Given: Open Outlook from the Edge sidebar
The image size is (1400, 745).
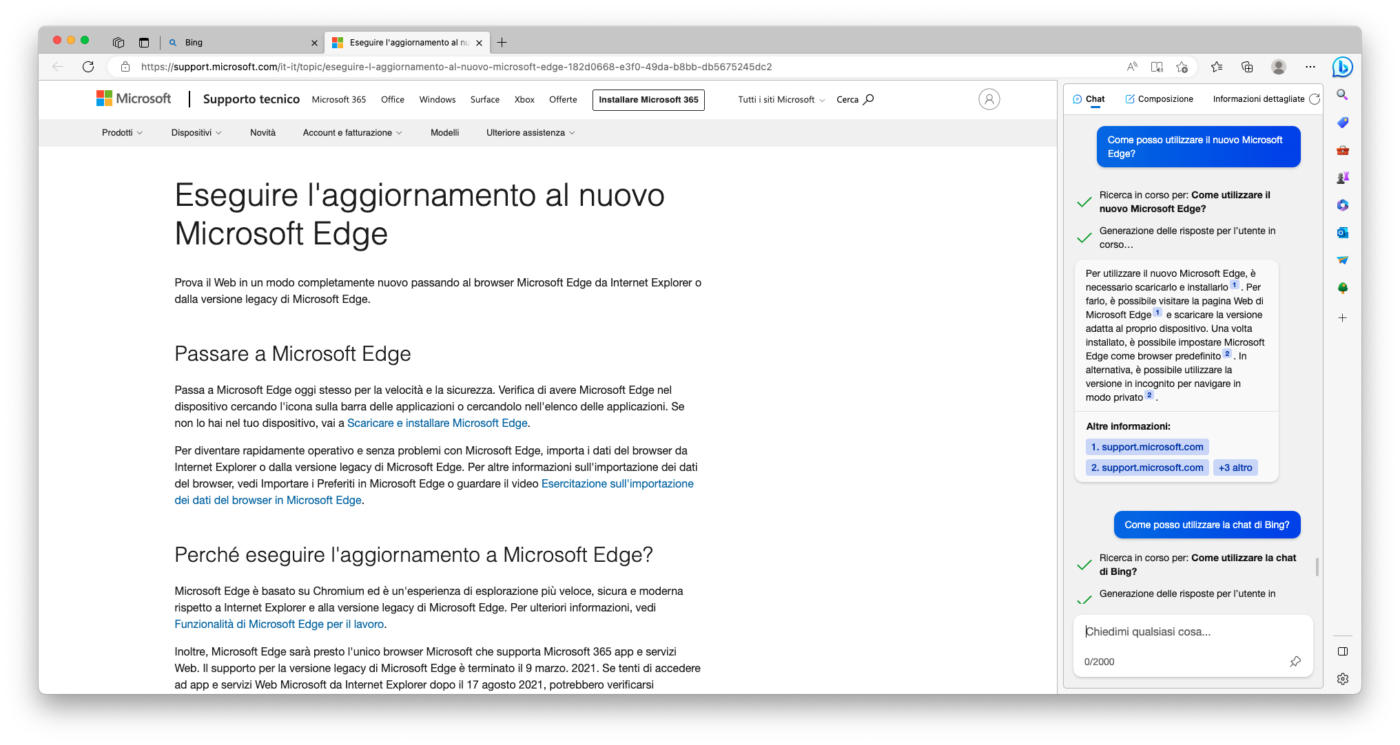Looking at the screenshot, I should point(1343,232).
